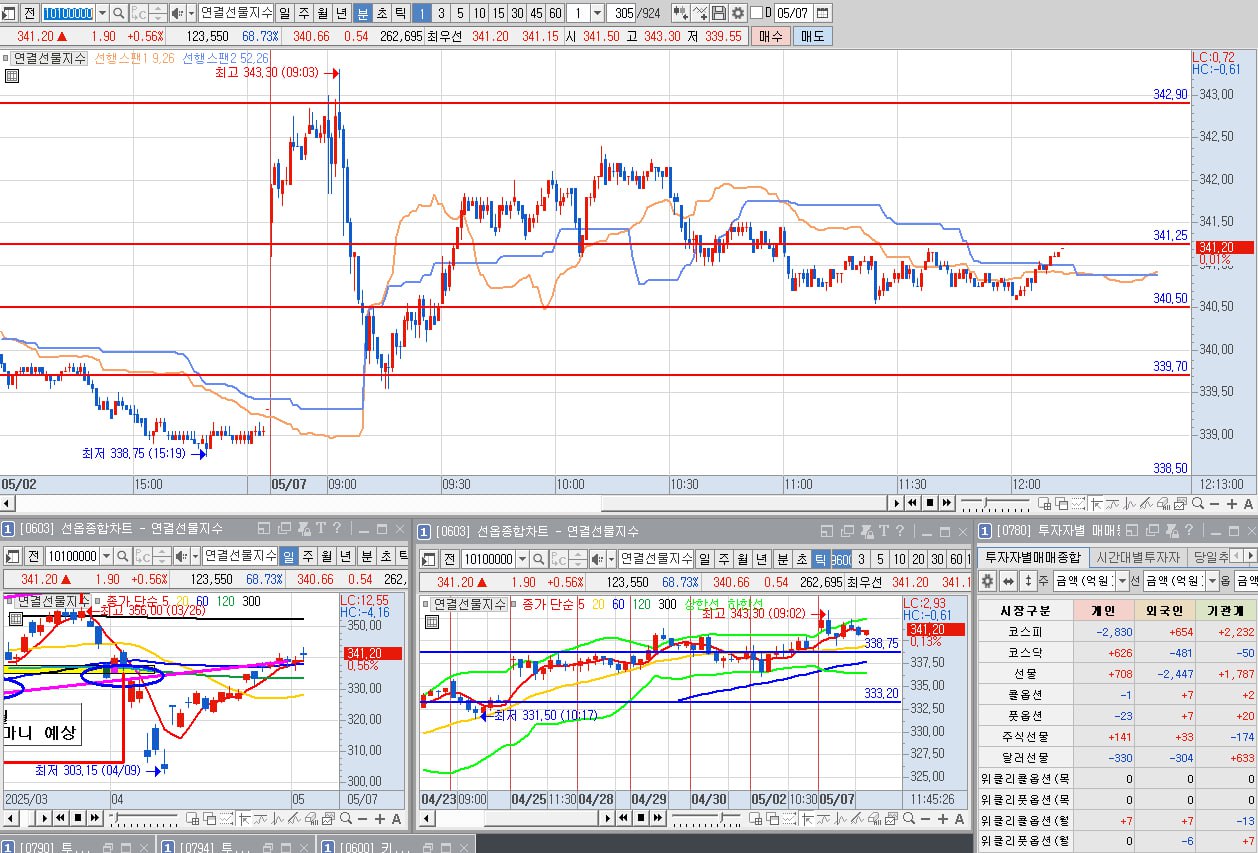Screen dimensions: 1258x853
Task: Toggle the small checkbox before the main chart's 연결선물지수 legend
Action: click(5, 59)
